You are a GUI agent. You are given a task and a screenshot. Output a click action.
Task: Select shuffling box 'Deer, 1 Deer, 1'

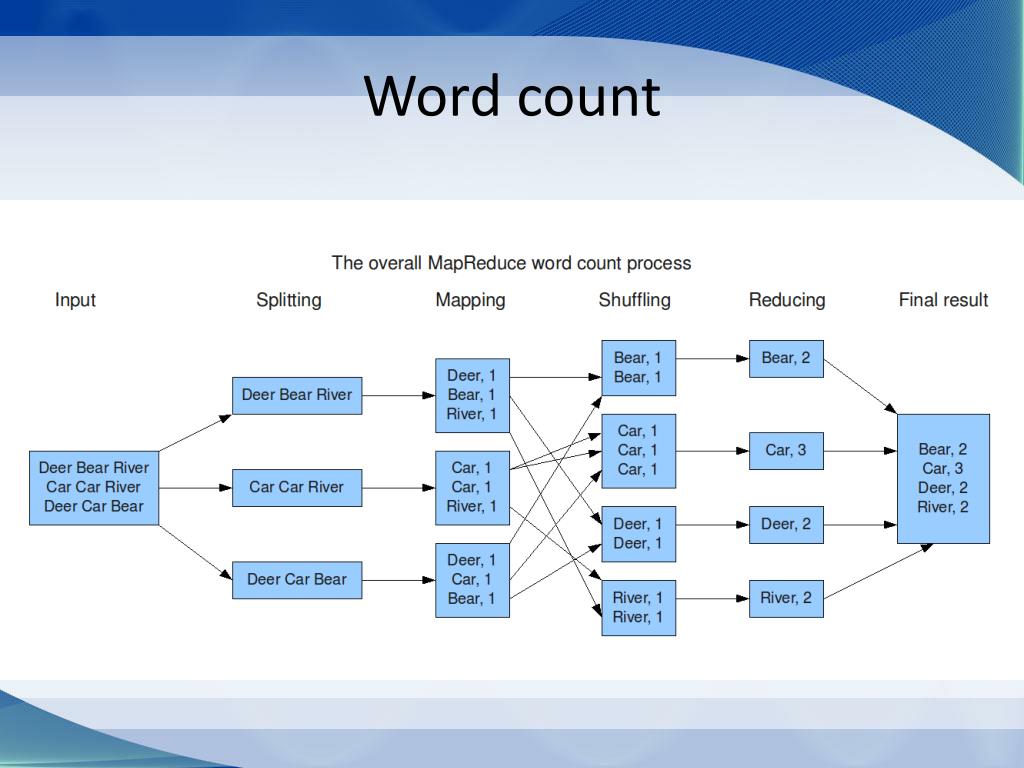click(638, 534)
